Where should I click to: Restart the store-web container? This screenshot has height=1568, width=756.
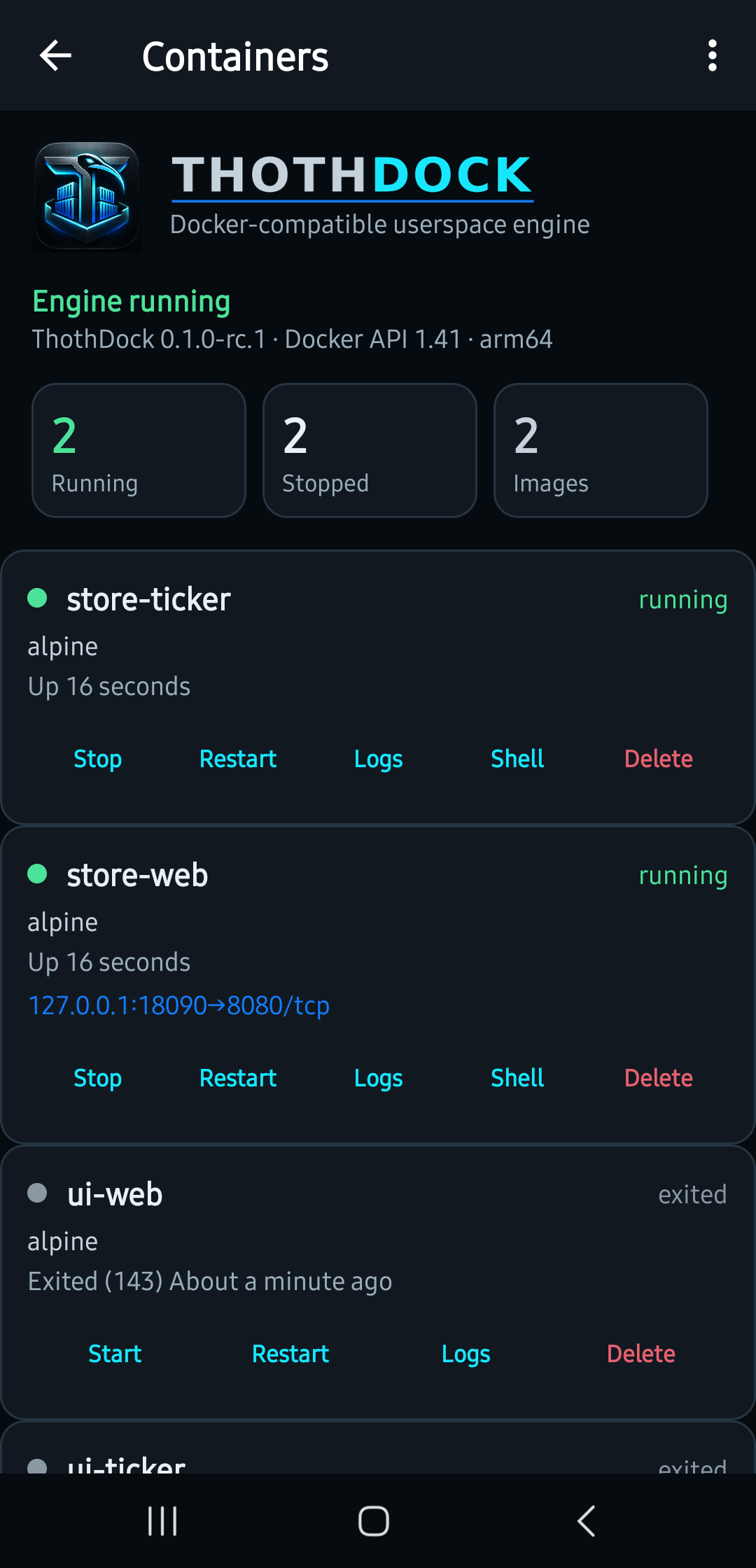pos(238,1078)
